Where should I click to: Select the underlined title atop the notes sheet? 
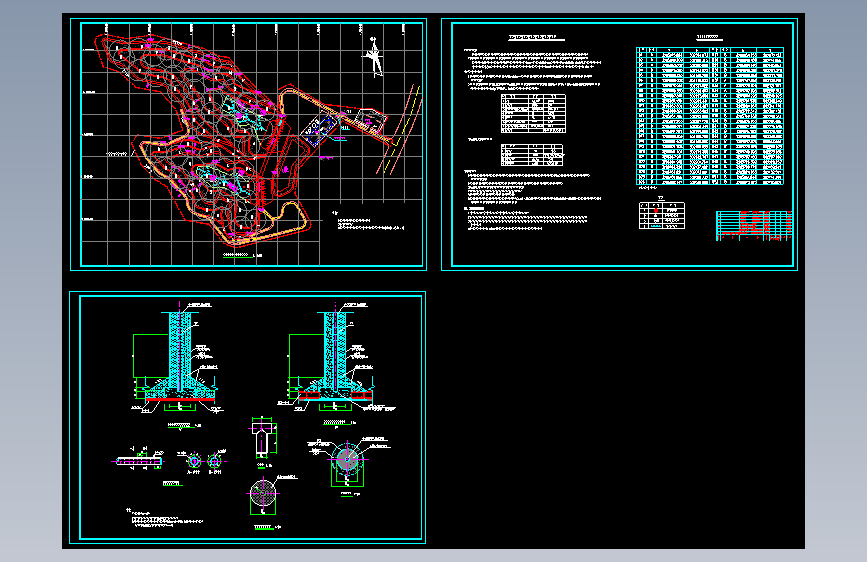coord(536,38)
